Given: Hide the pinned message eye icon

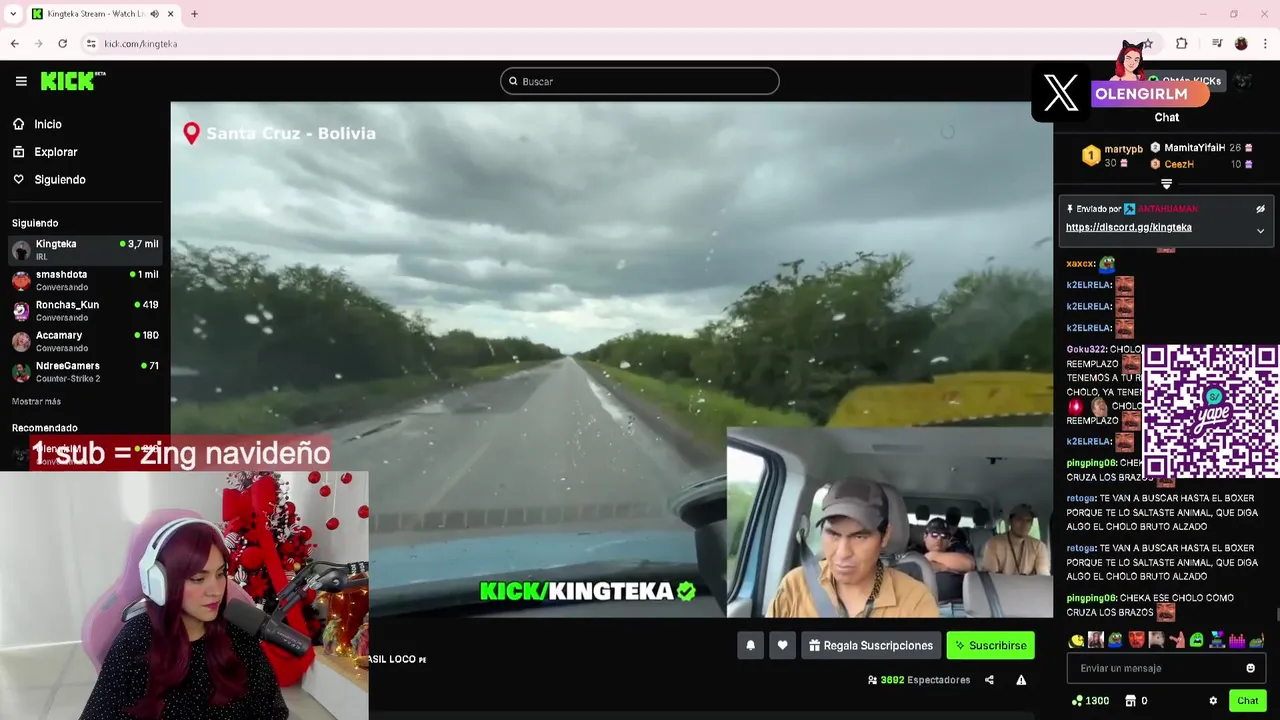Looking at the screenshot, I should [1260, 209].
